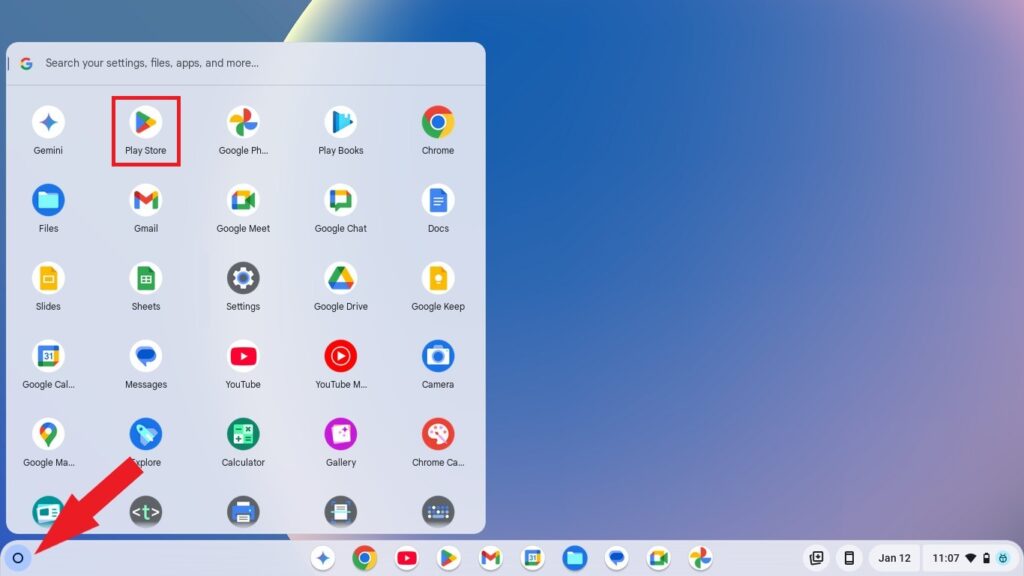Launch Google Meet from the shelf
1024x576 pixels.
(658, 558)
